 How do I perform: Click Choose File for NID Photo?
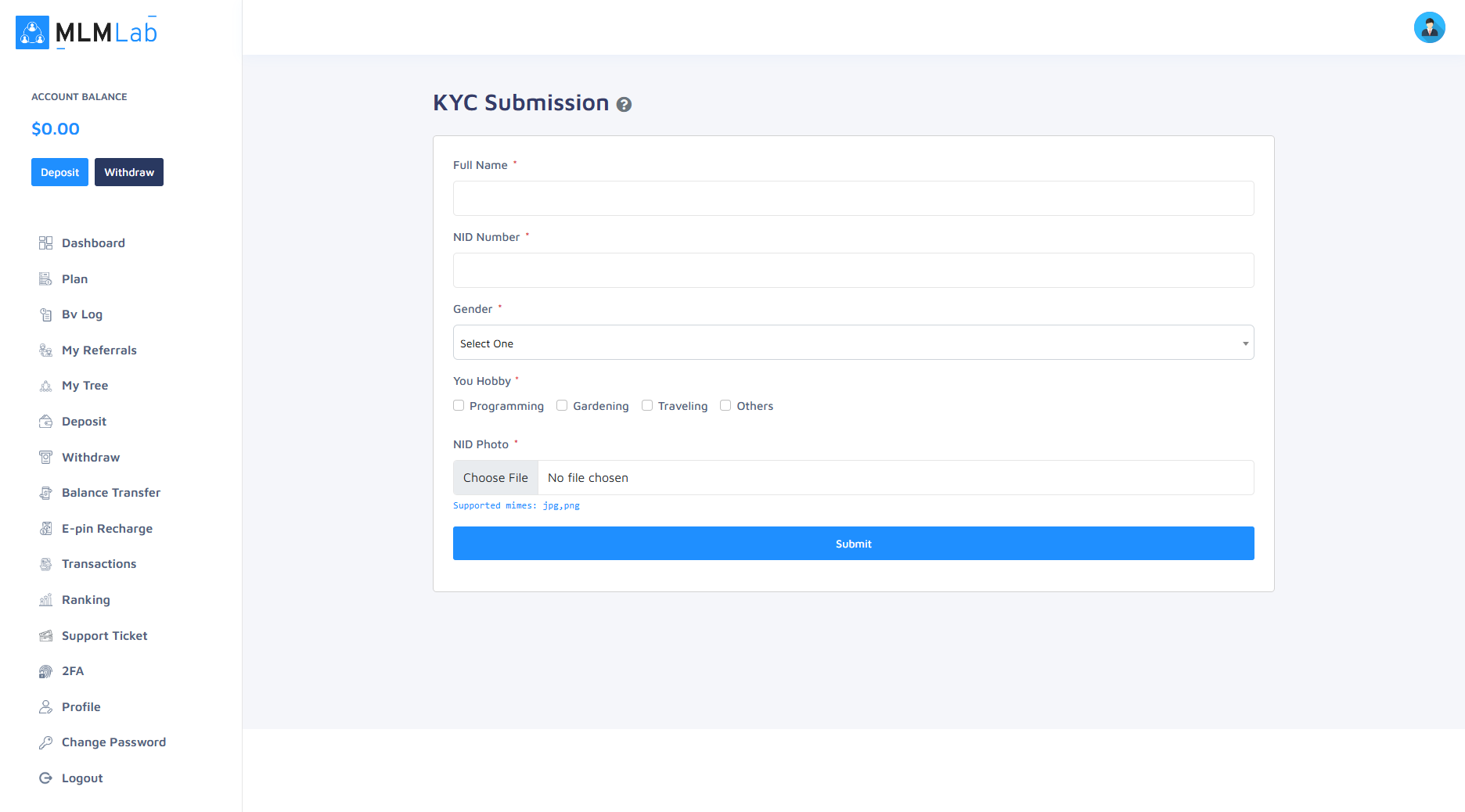point(495,478)
